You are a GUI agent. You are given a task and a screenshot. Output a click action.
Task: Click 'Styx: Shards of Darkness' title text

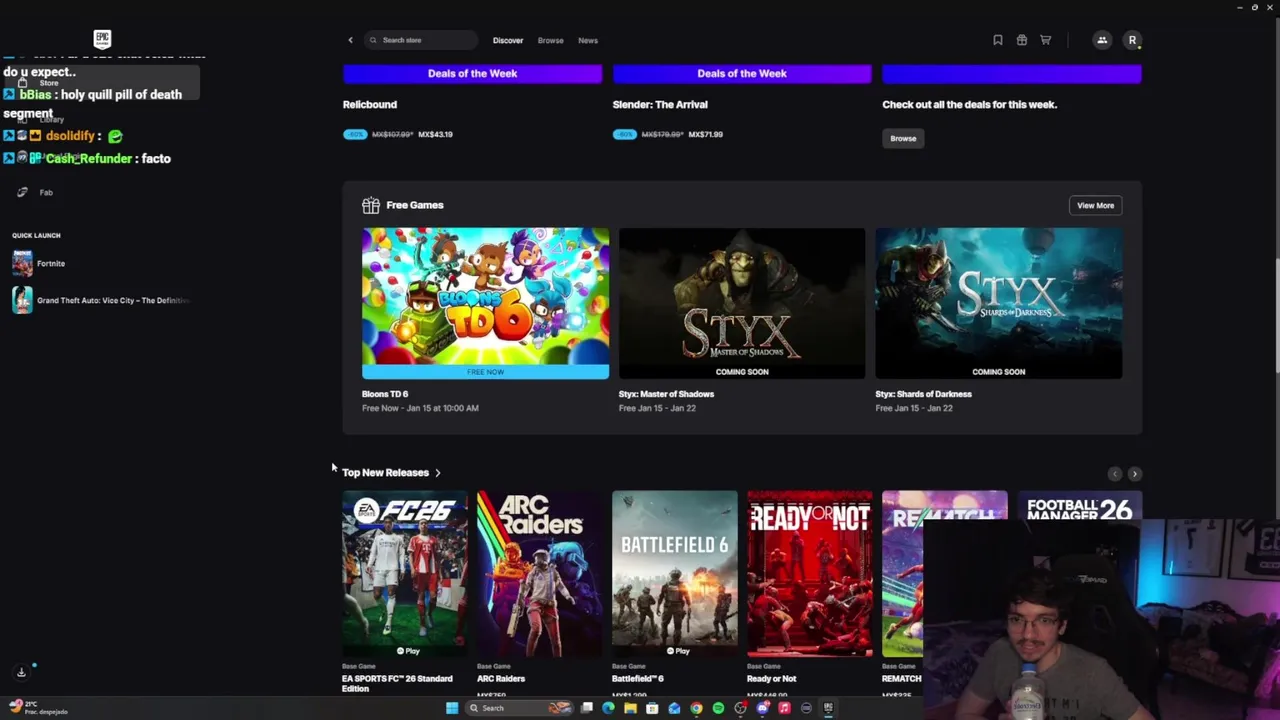tap(923, 394)
